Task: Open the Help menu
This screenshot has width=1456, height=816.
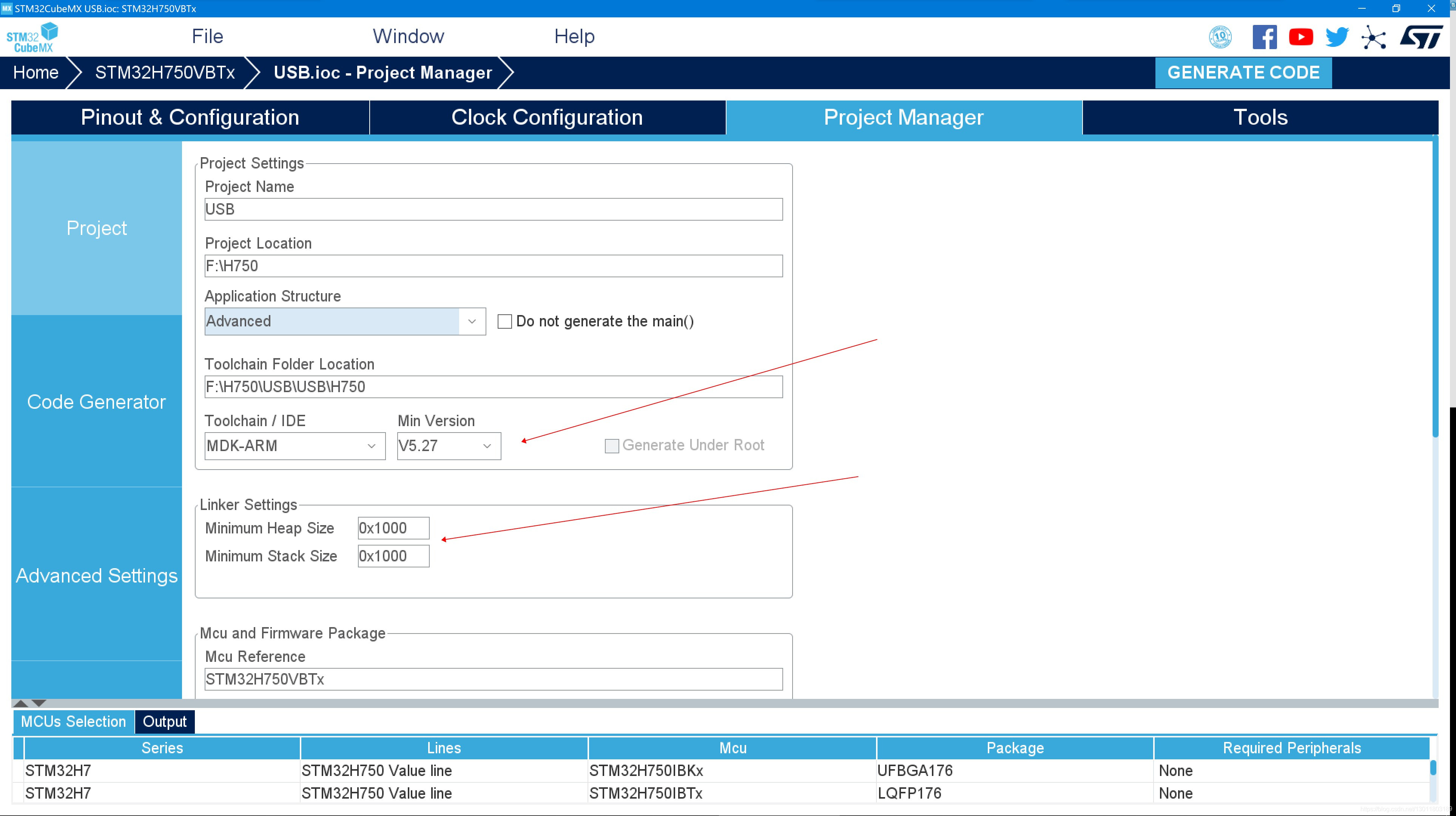Action: tap(574, 36)
